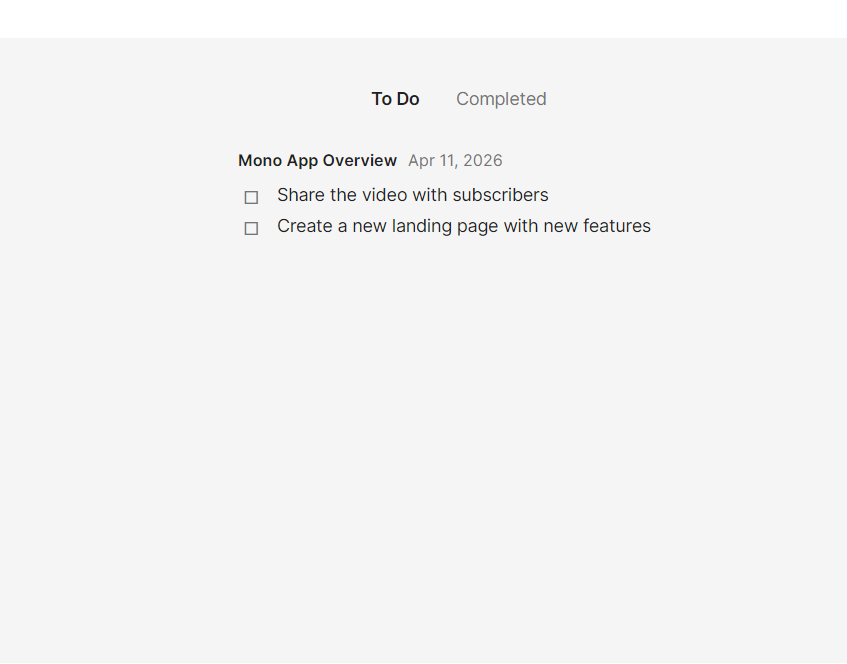Select the date next to the project title

tap(455, 160)
